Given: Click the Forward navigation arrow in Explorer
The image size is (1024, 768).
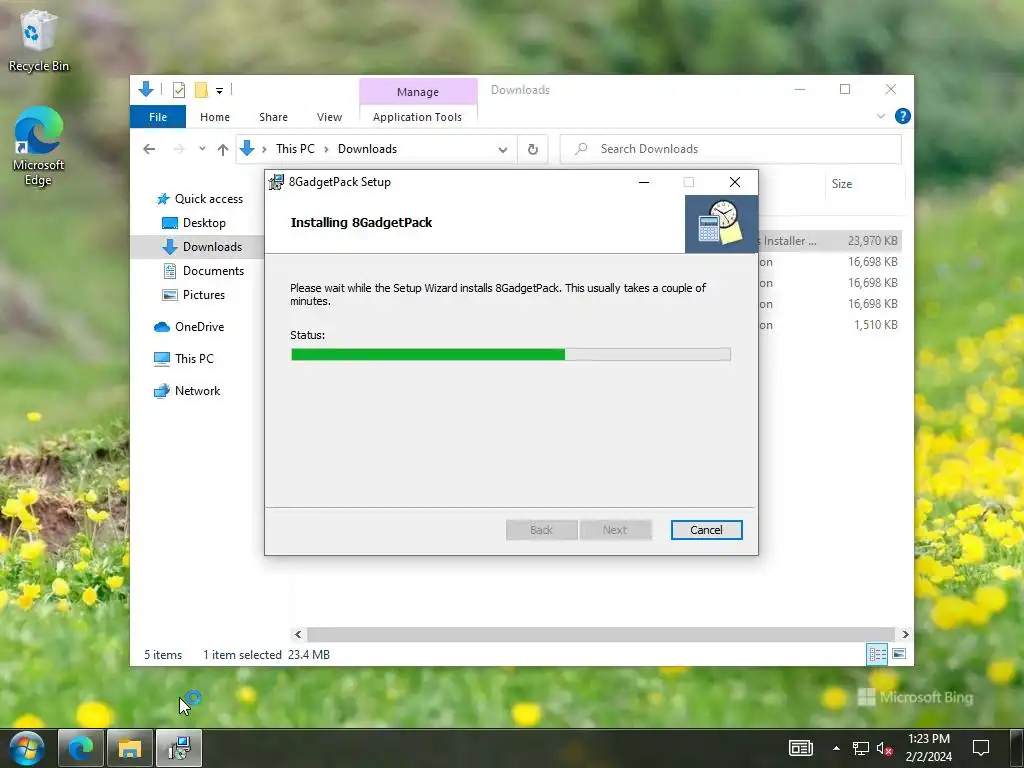Looking at the screenshot, I should (178, 149).
